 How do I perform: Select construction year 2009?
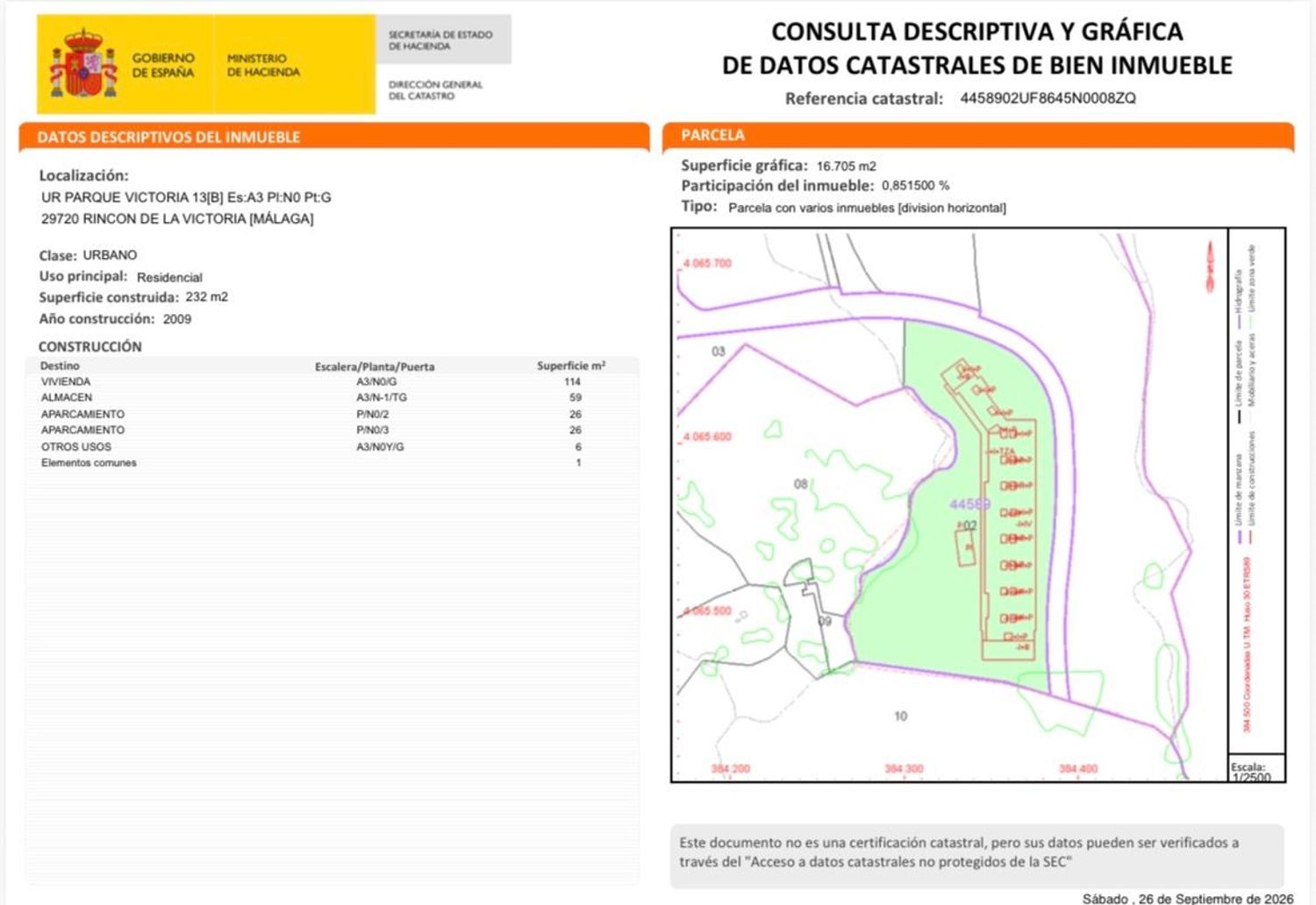(176, 319)
